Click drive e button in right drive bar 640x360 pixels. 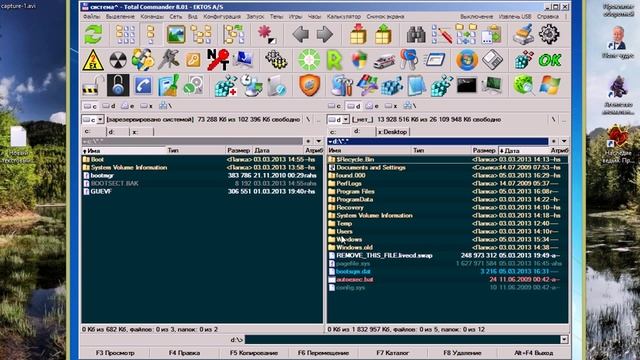372,106
